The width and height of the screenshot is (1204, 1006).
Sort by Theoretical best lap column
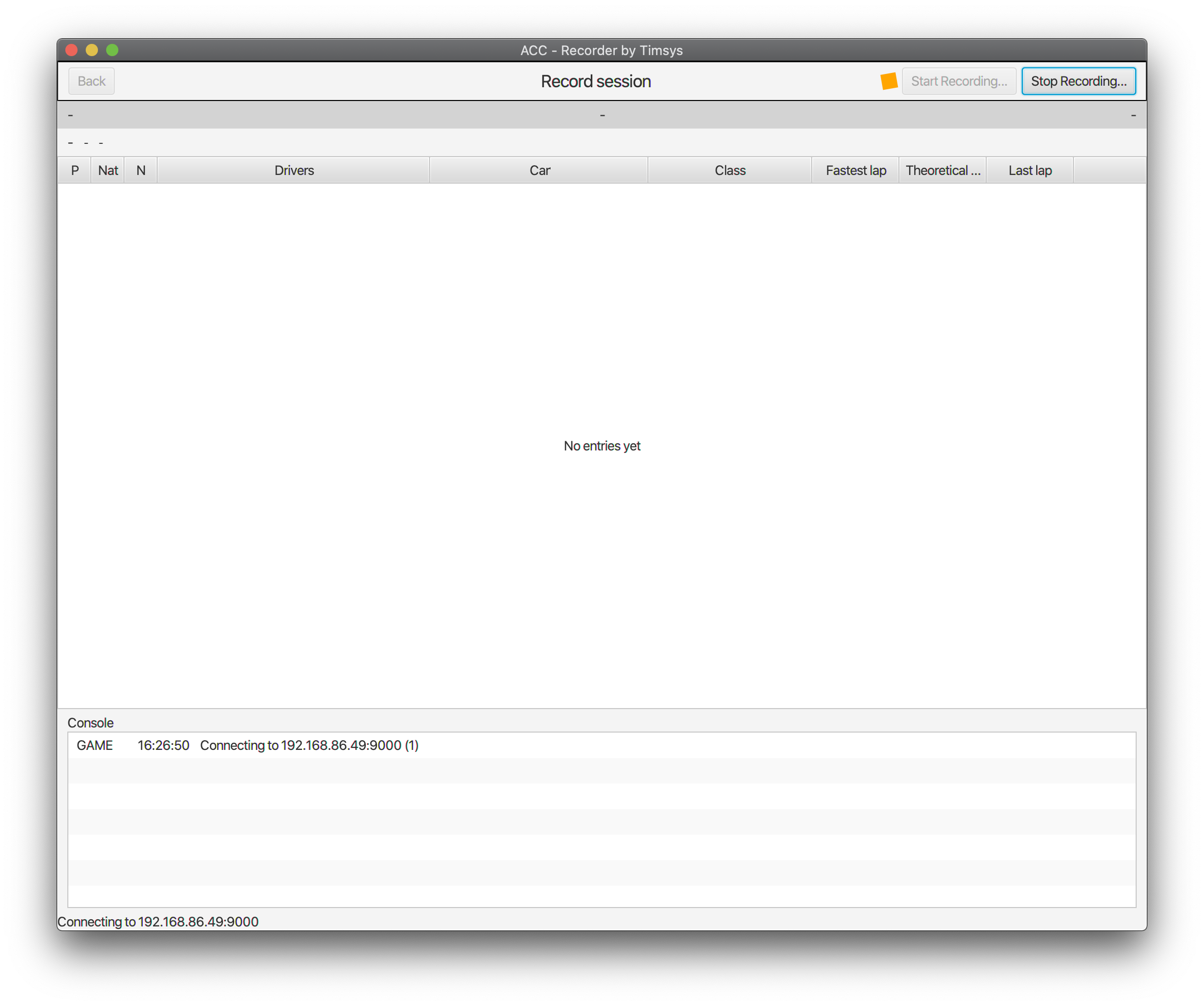[x=943, y=170]
